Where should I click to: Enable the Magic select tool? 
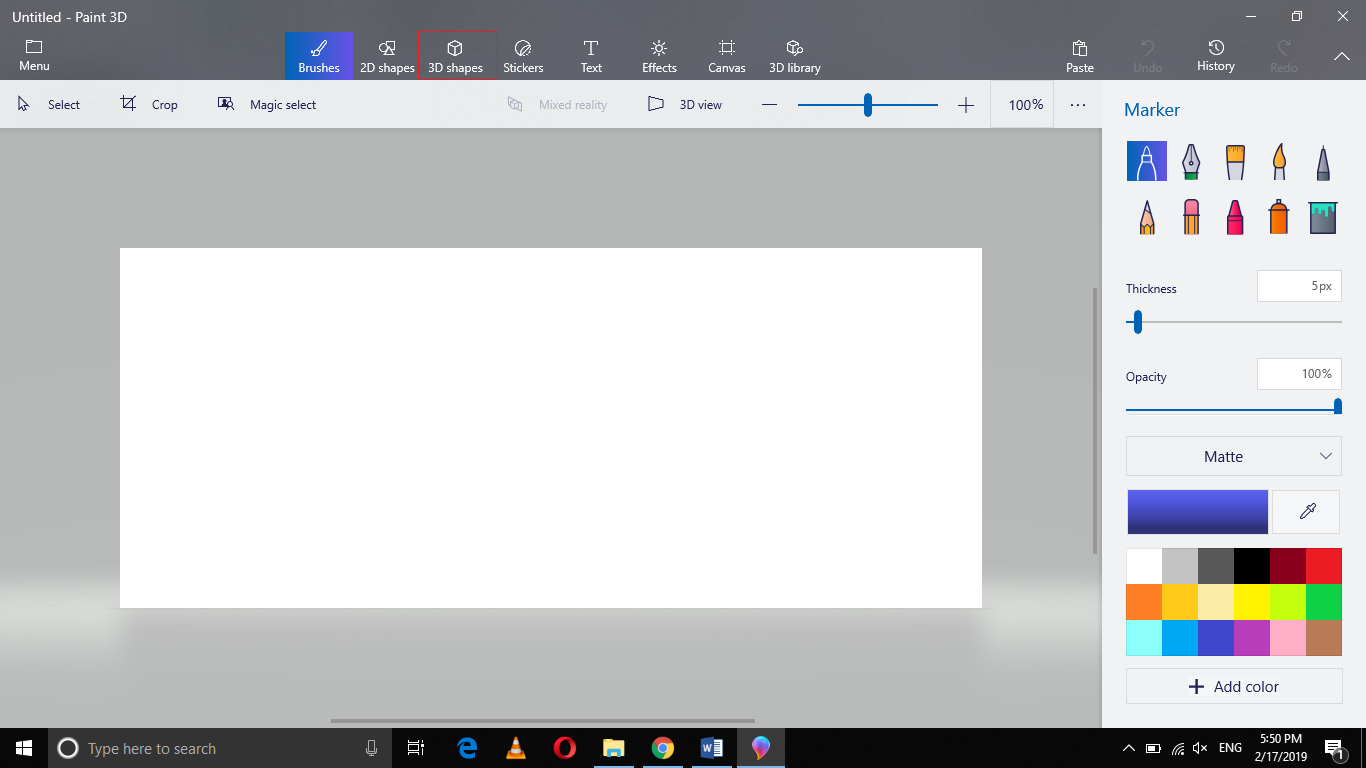[x=266, y=104]
